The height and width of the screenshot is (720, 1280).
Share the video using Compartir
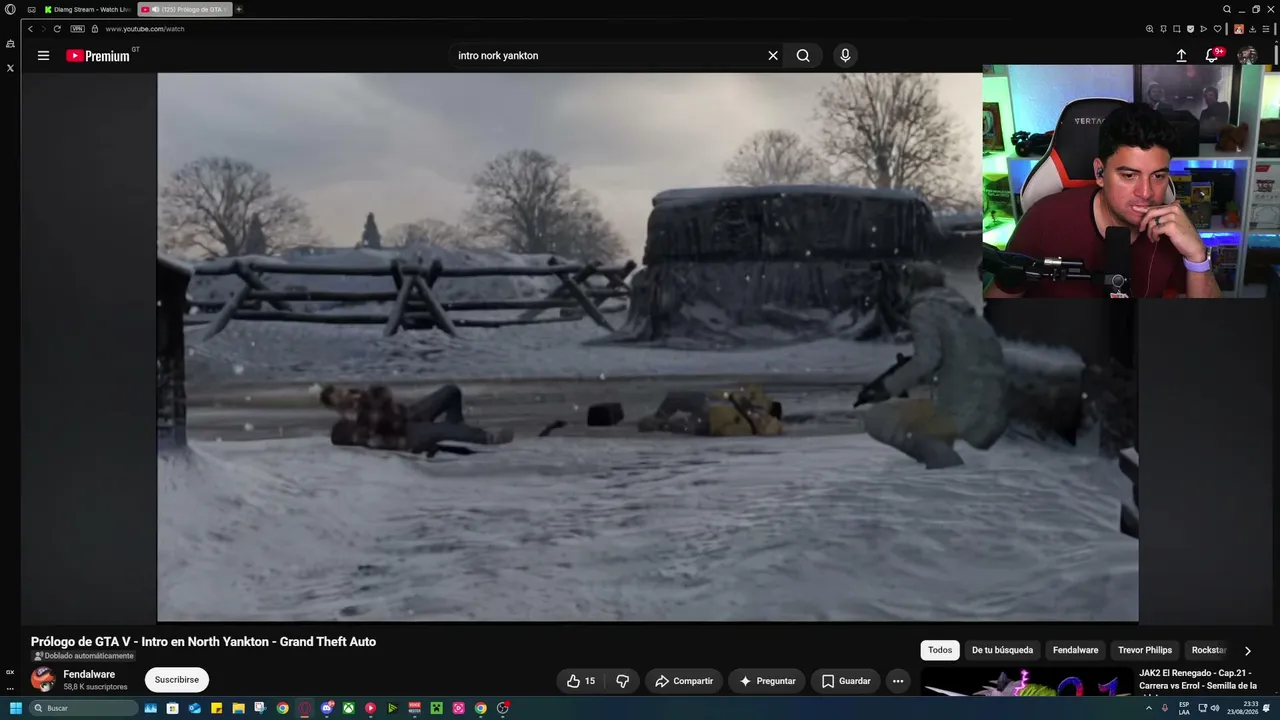(684, 681)
